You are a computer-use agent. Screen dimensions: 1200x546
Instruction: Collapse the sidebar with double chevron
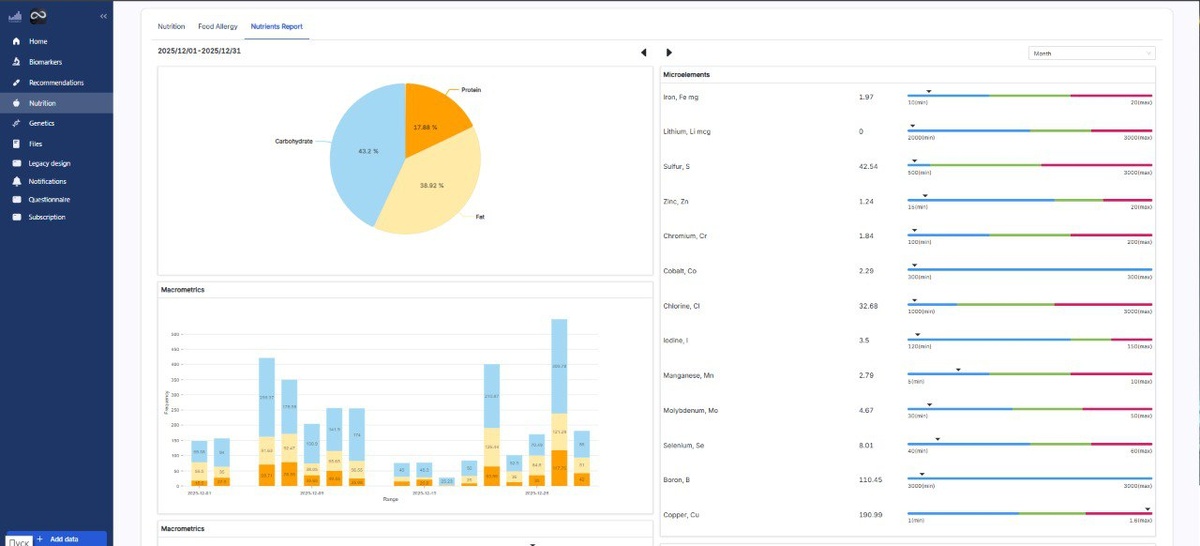point(105,17)
